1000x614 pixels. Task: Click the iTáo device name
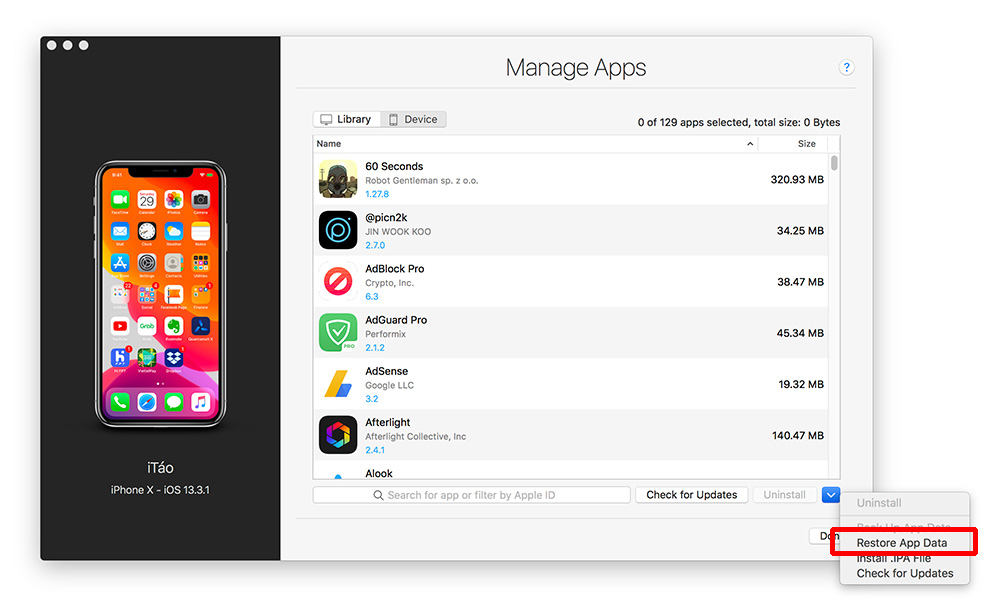click(160, 468)
